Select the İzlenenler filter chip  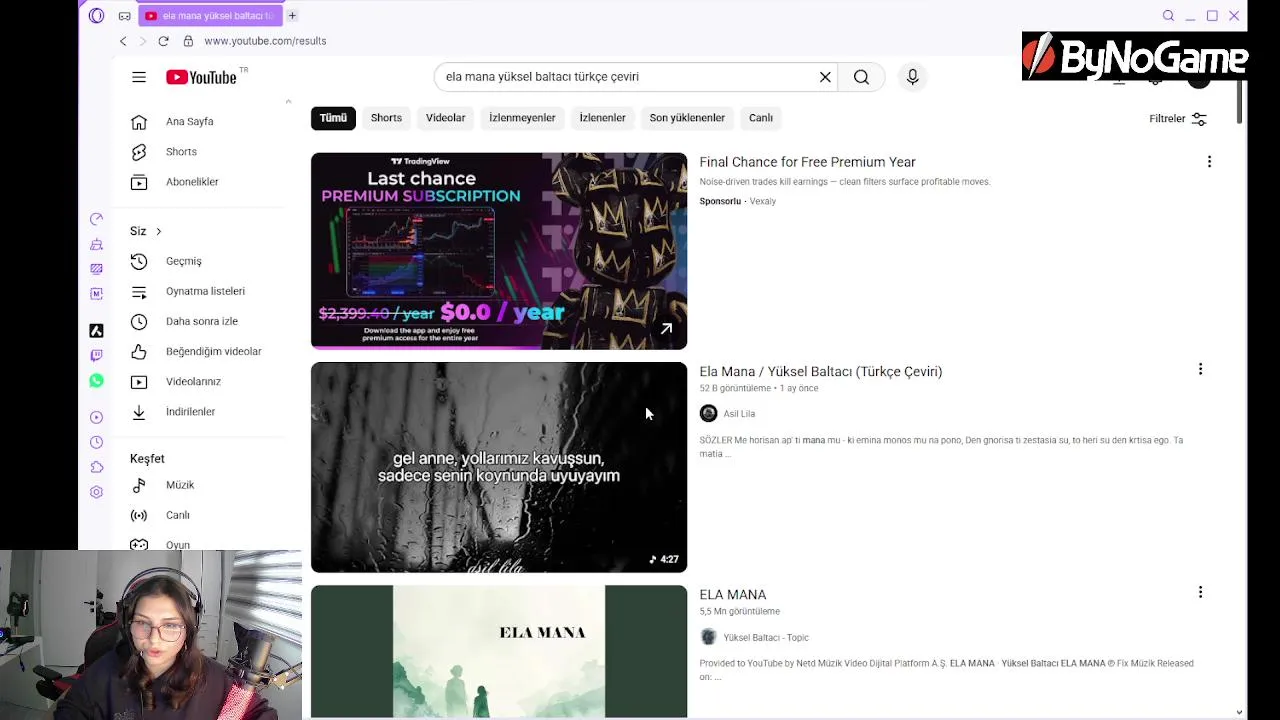(602, 118)
